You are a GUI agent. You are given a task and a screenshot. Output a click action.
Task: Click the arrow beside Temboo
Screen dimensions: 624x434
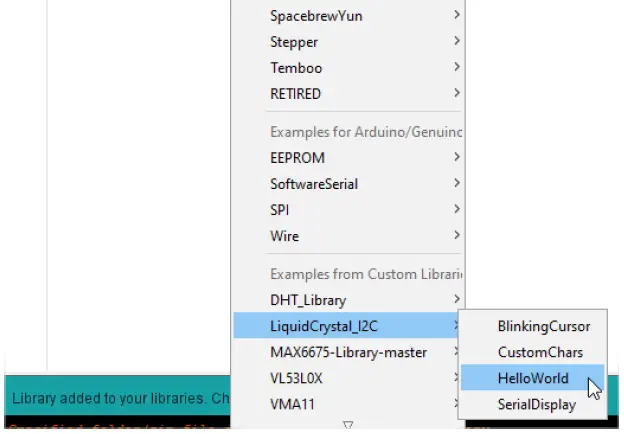457,67
